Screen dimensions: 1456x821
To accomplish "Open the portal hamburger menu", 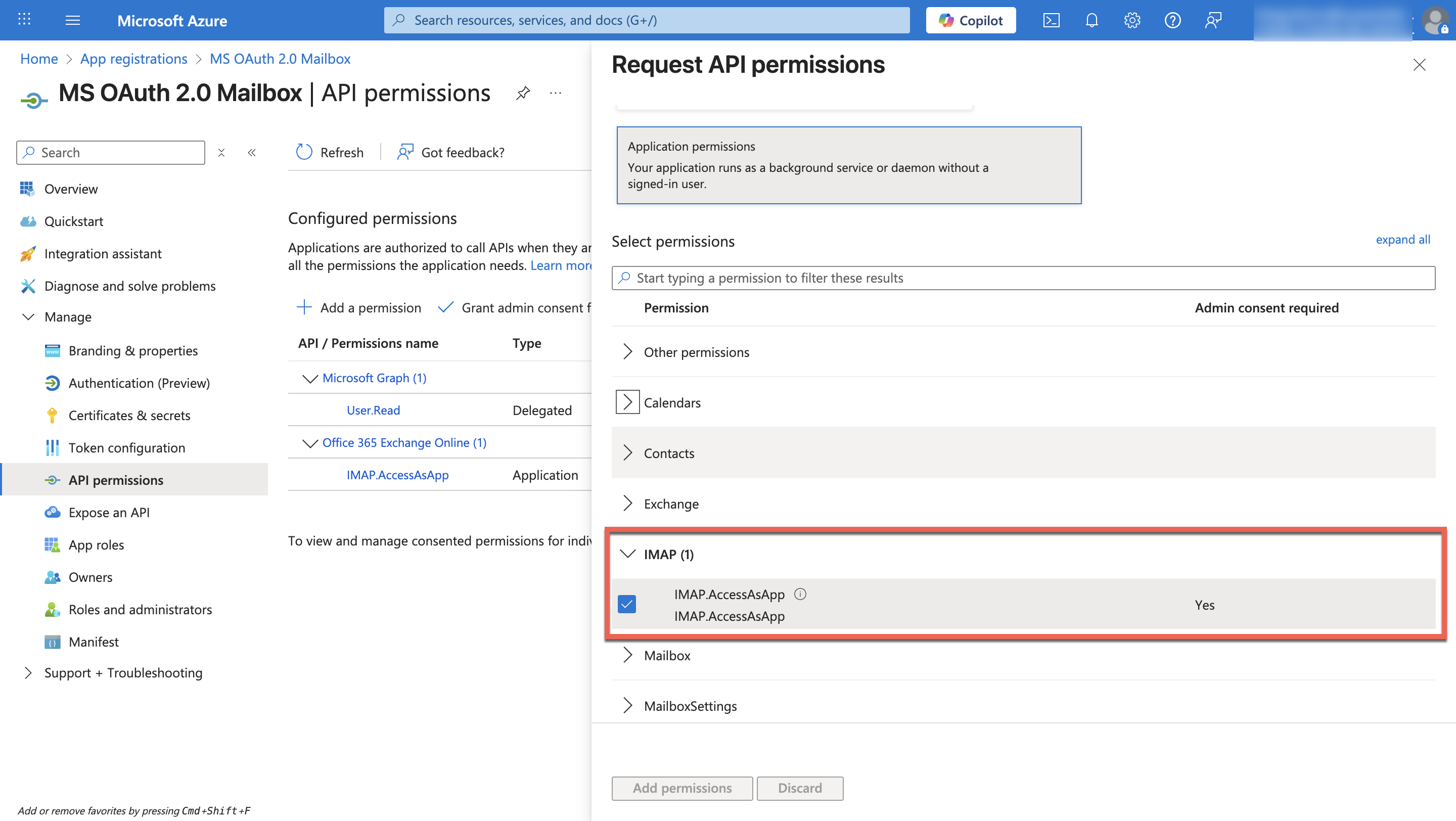I will pos(72,21).
